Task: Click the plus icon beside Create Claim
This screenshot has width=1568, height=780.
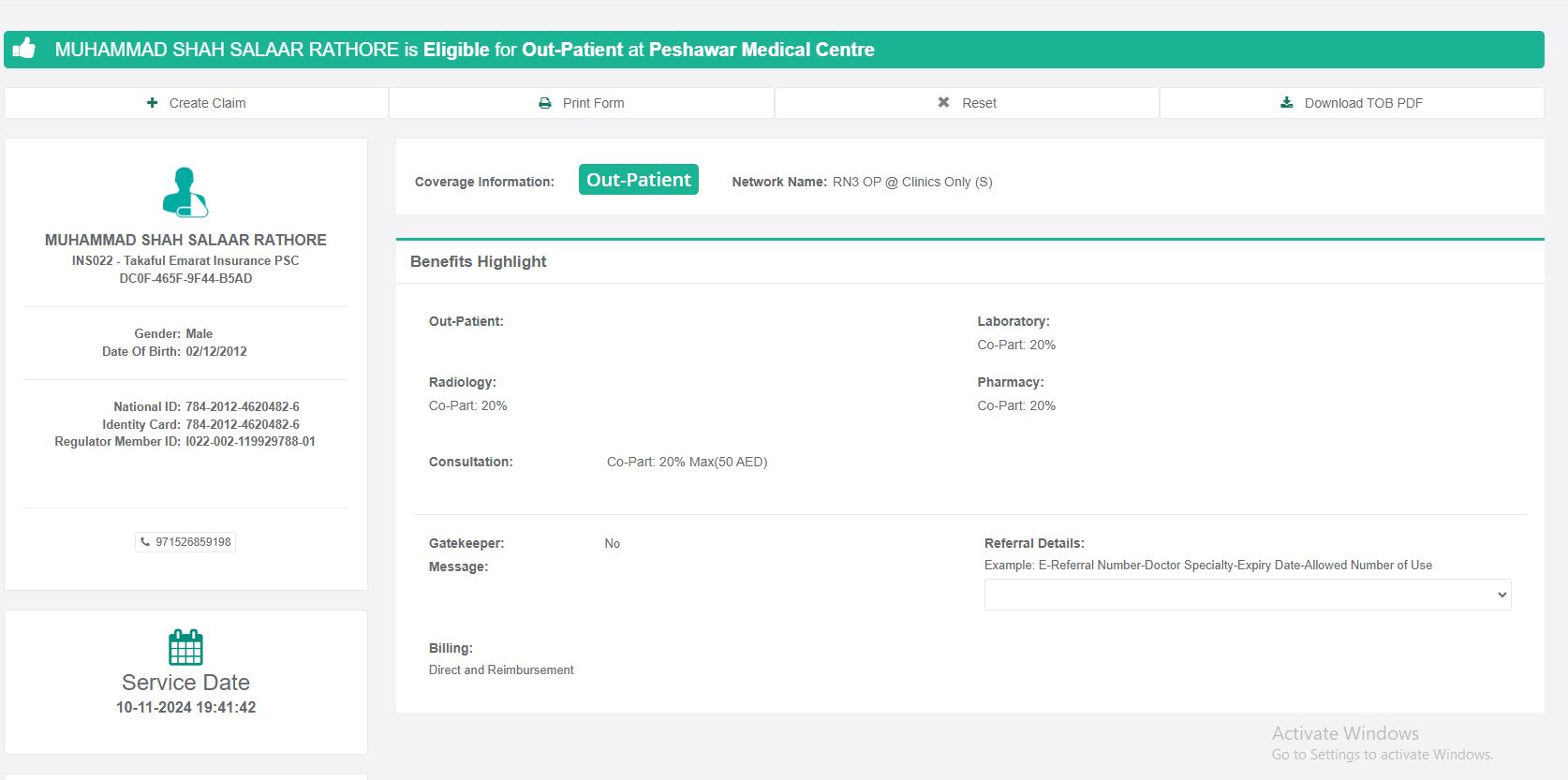Action: (x=152, y=103)
